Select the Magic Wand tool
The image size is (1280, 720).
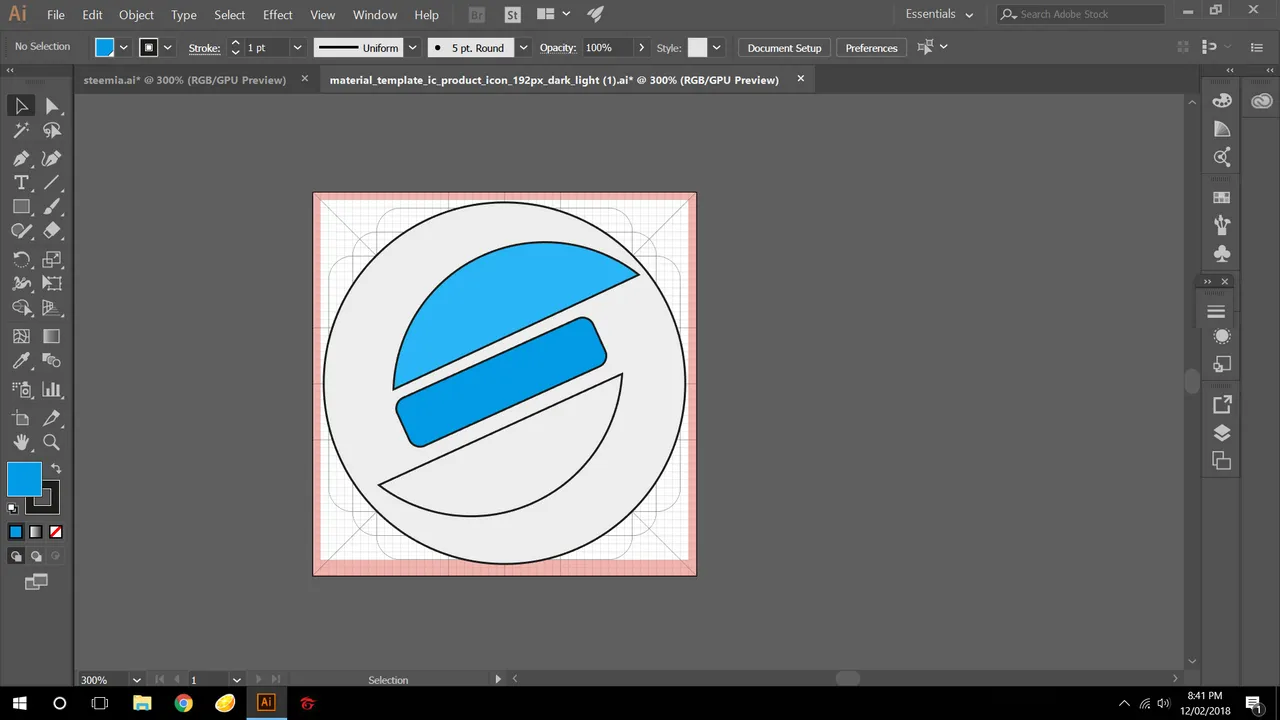(21, 130)
